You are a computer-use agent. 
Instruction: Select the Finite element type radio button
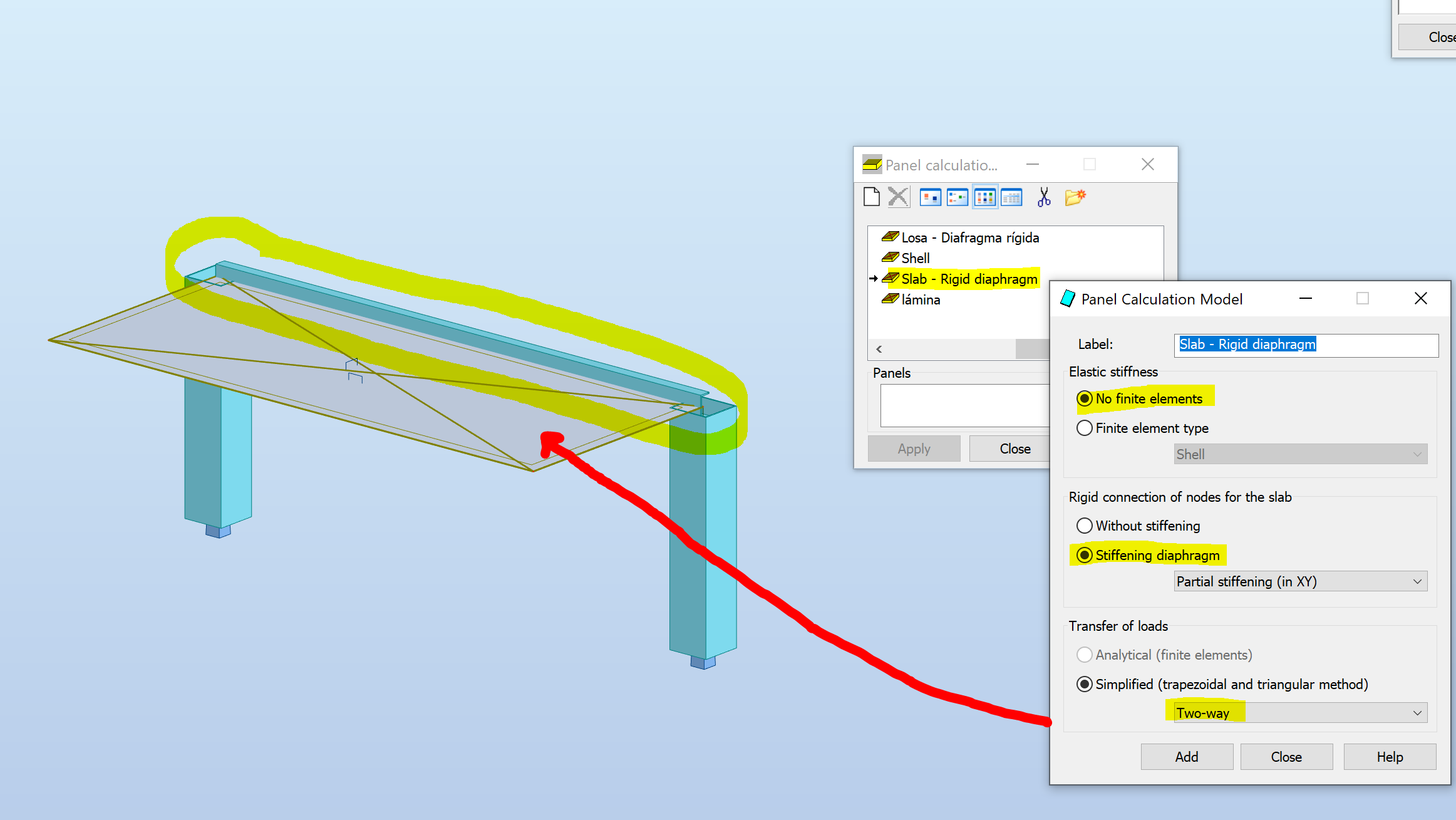(1085, 428)
